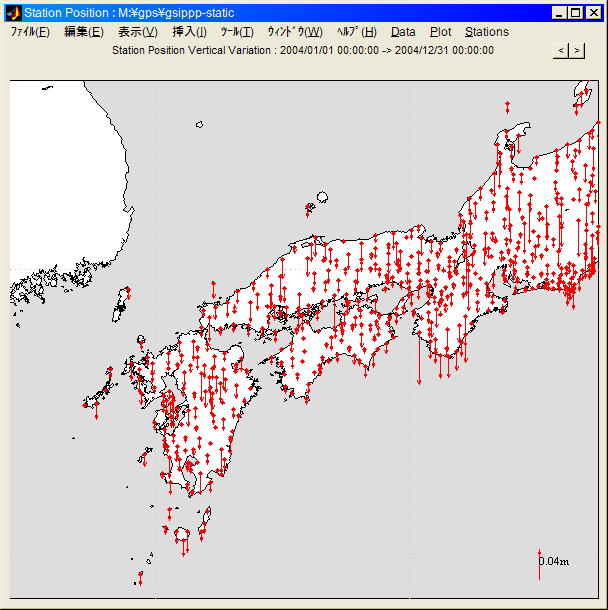Open the 編集(E) menu
This screenshot has width=608, height=610.
(83, 32)
